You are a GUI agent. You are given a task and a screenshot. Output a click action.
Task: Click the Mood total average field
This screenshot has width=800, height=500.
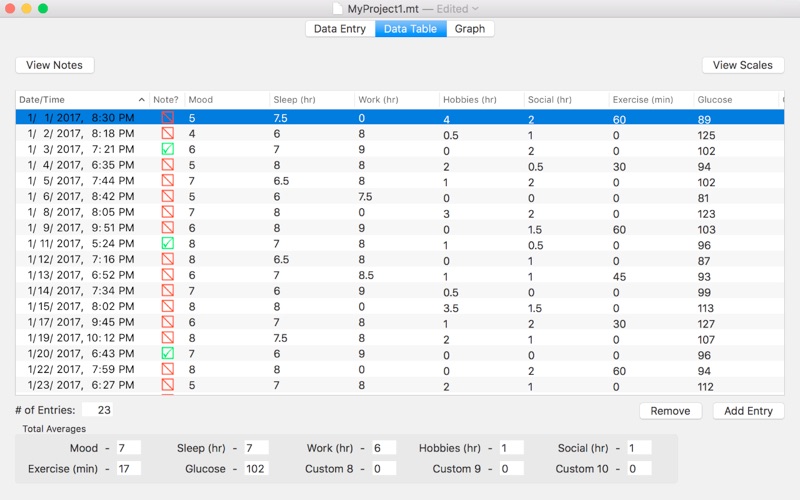pos(128,448)
